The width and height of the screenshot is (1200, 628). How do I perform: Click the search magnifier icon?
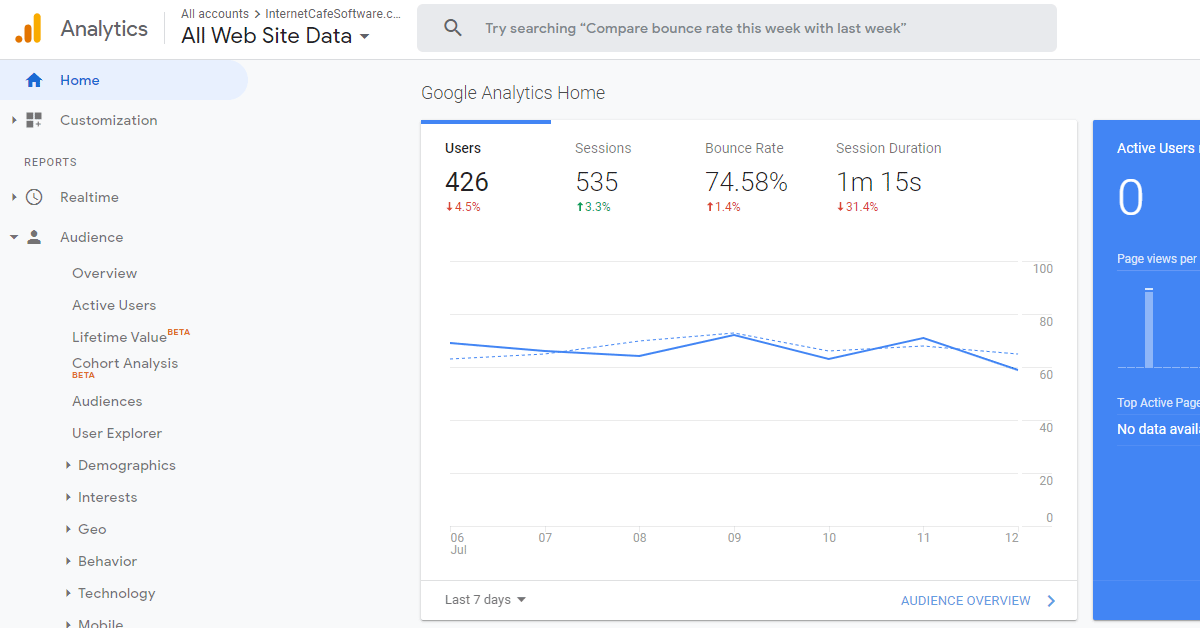tap(453, 28)
